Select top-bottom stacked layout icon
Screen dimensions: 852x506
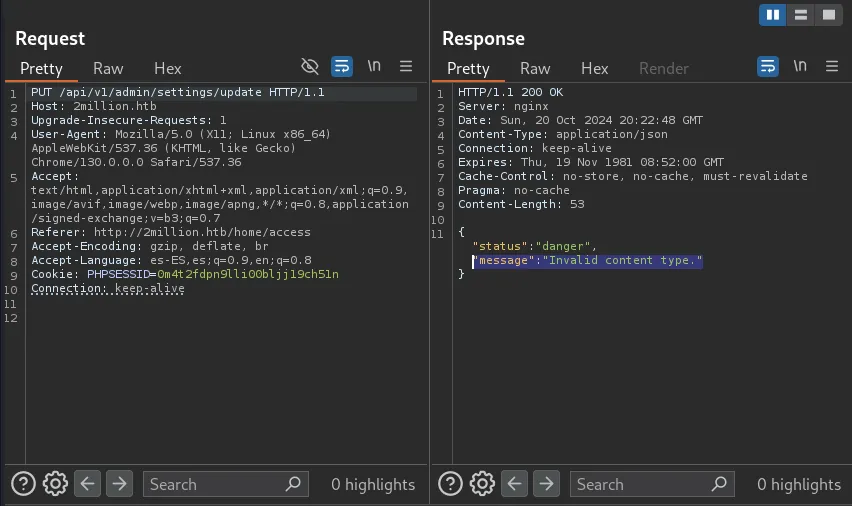[800, 15]
